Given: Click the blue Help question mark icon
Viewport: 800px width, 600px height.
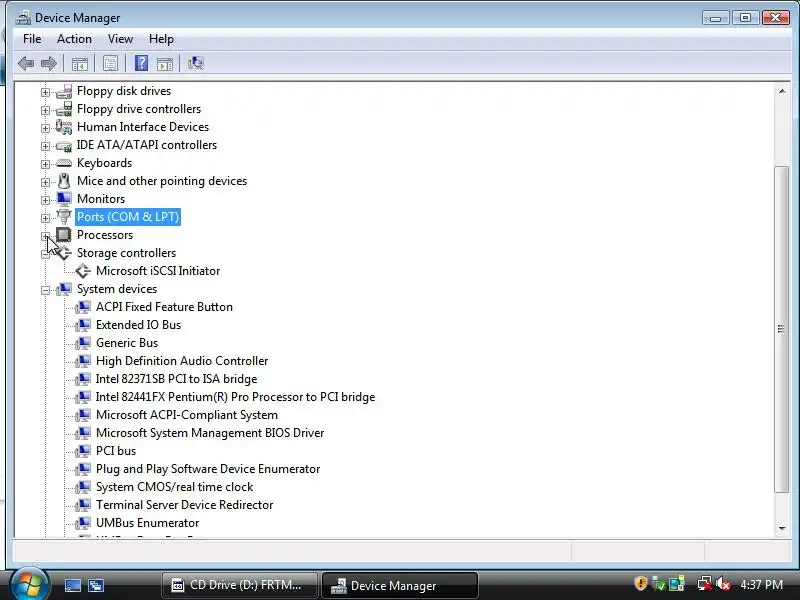Looking at the screenshot, I should pos(141,63).
